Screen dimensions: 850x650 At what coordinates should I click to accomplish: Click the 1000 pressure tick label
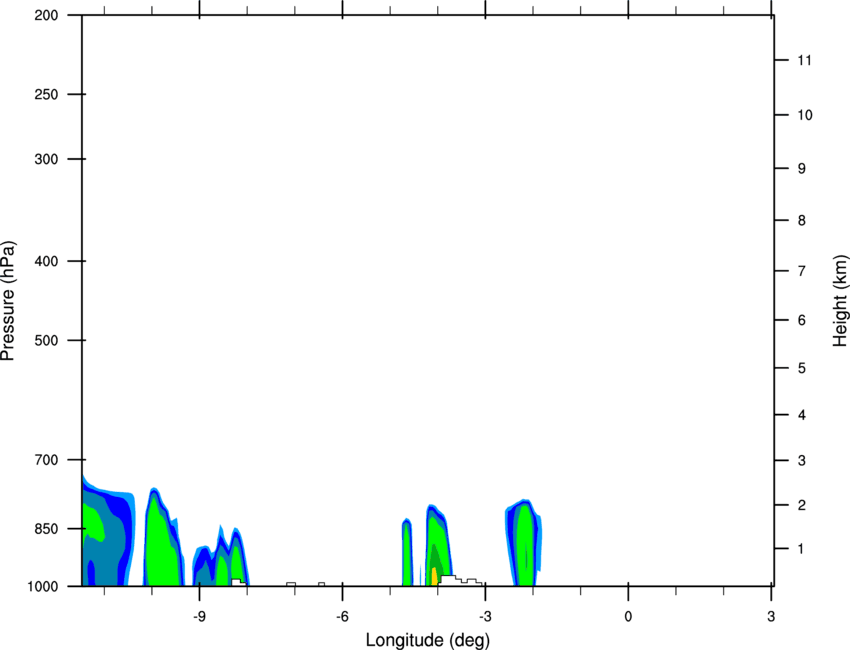pos(43,587)
